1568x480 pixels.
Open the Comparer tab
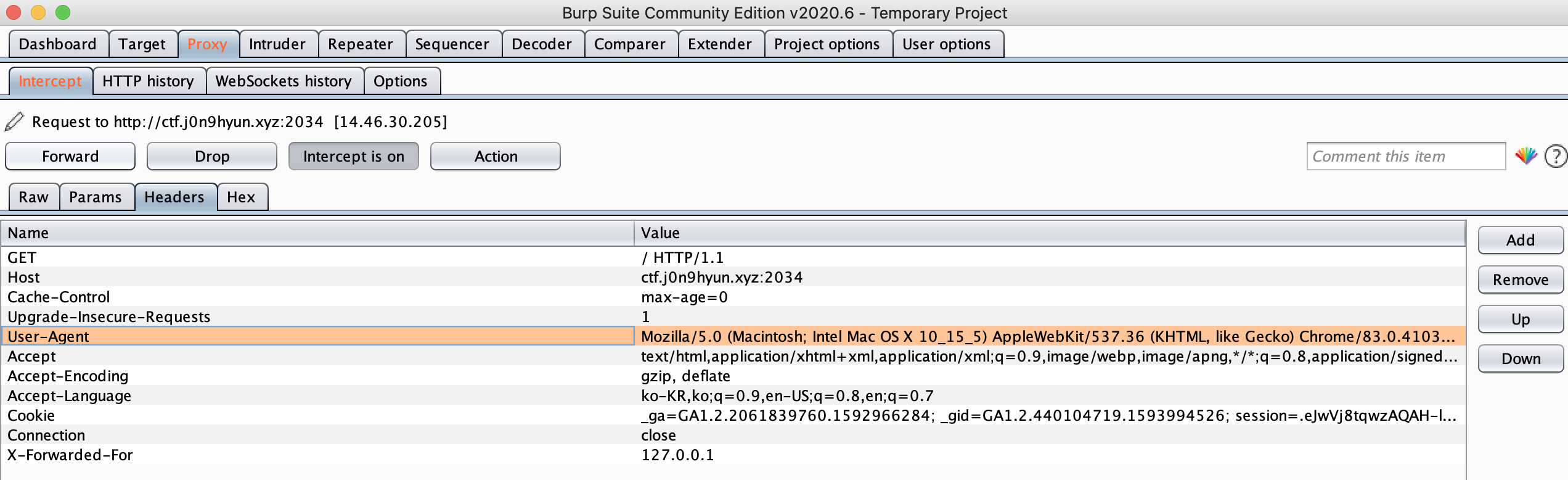(x=630, y=44)
